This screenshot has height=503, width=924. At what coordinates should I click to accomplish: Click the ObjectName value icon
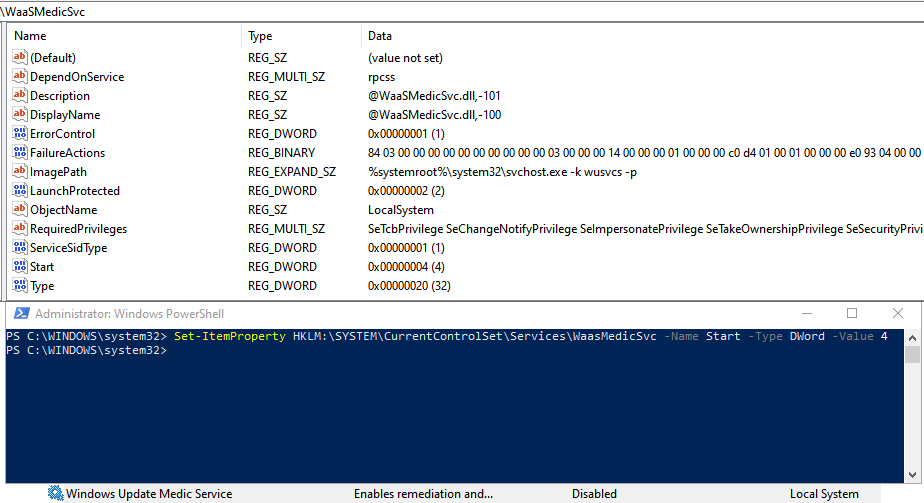[x=19, y=210]
